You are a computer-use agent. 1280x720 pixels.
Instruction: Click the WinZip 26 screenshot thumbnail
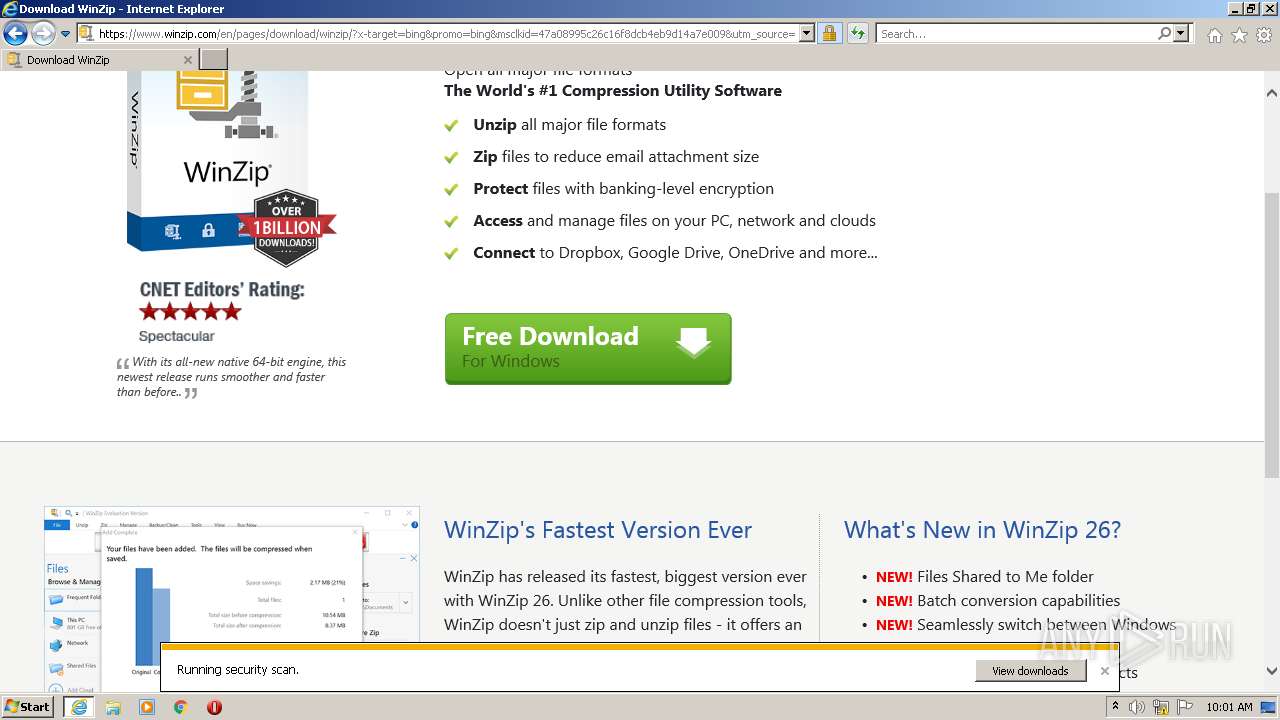pyautogui.click(x=232, y=598)
